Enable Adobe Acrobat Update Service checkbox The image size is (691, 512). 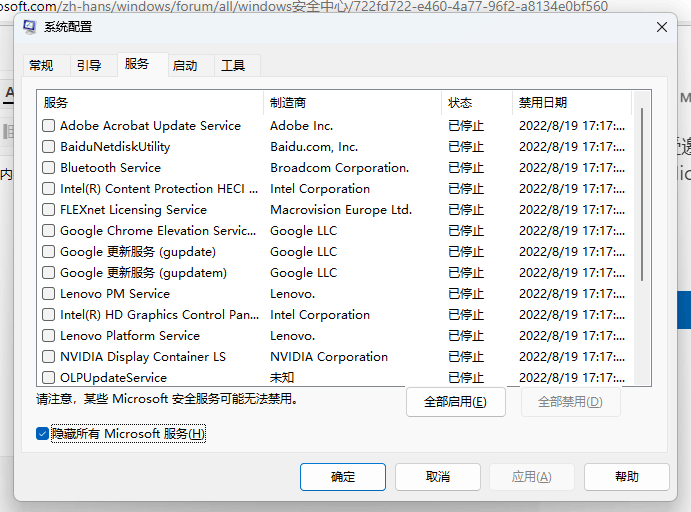(x=48, y=126)
